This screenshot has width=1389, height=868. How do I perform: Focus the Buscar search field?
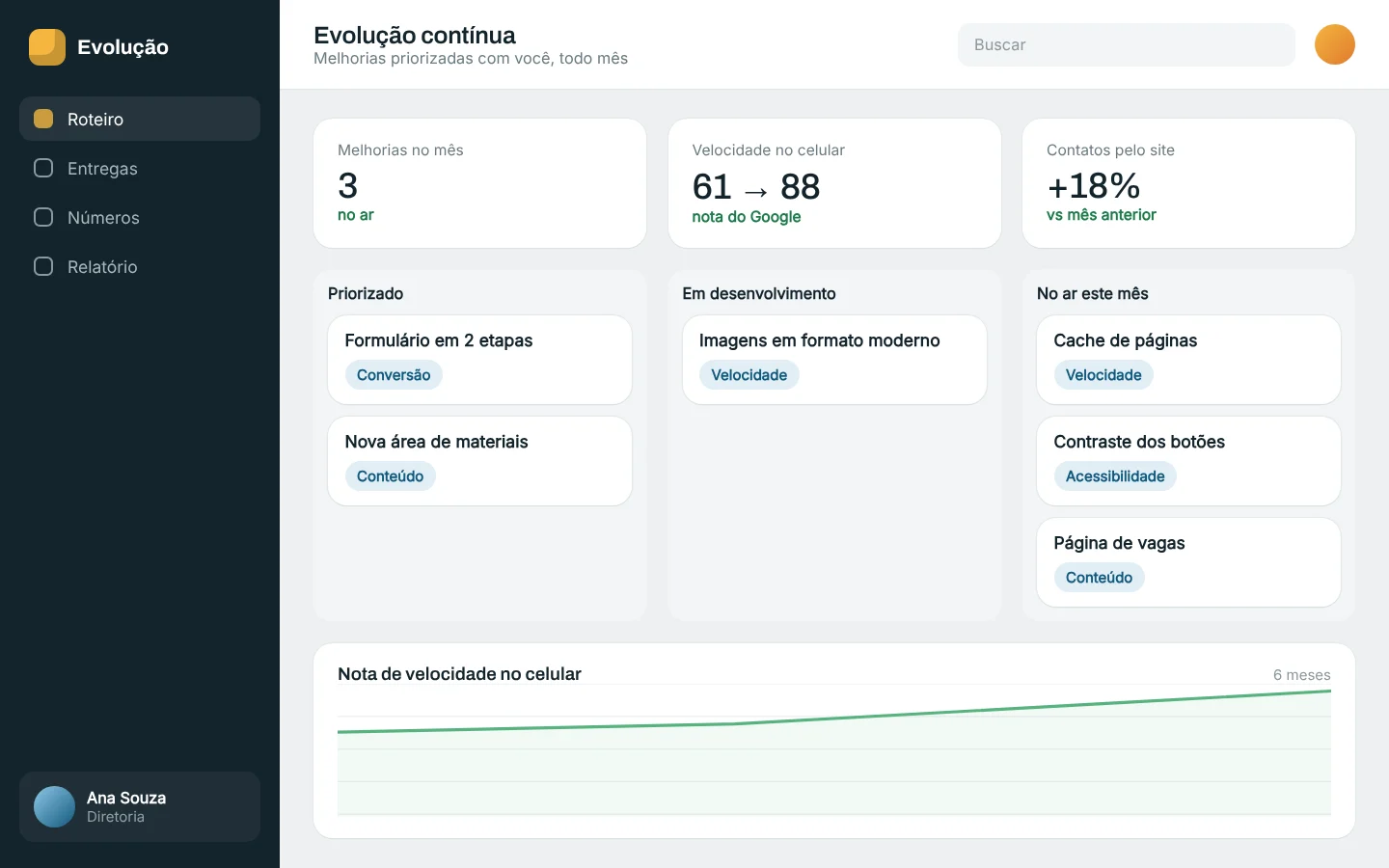pos(1127,44)
